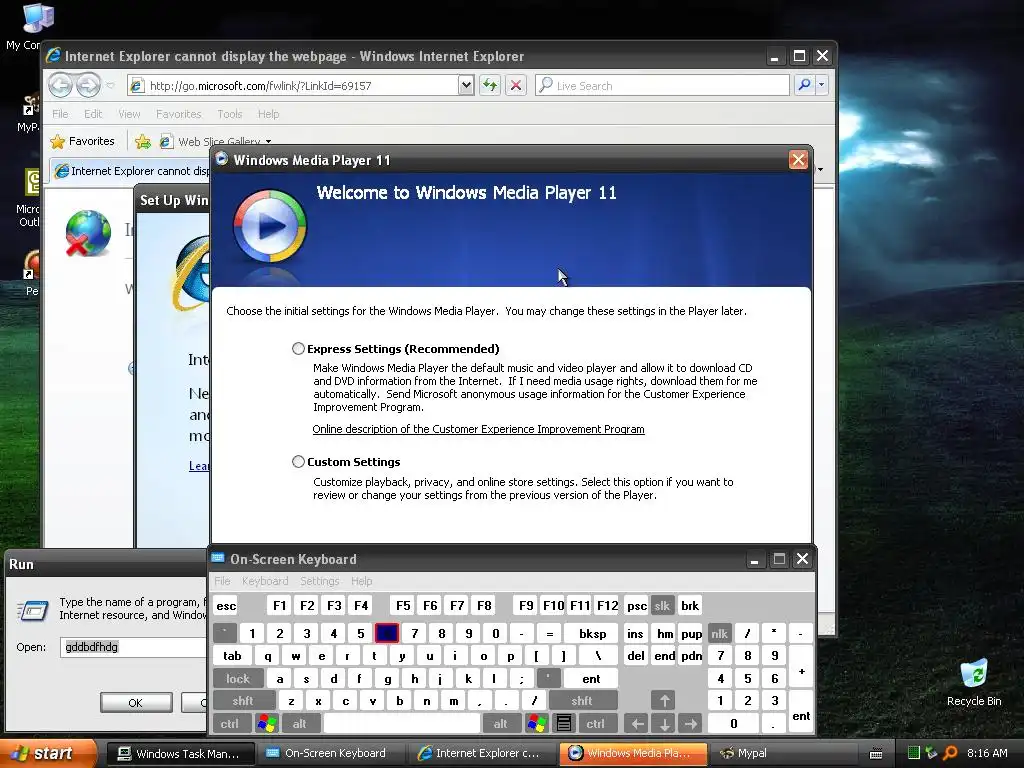Open Help menu in On-Screen Keyboard

tap(361, 581)
